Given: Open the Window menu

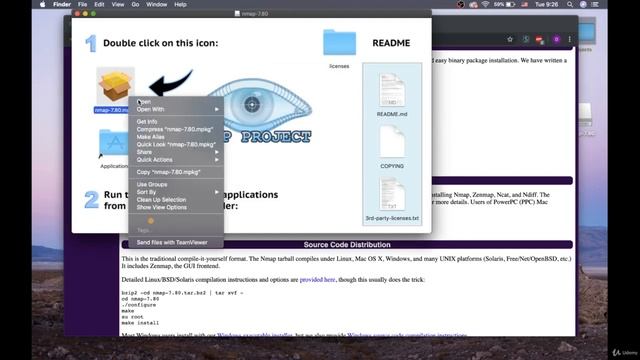Looking at the screenshot, I should click(x=156, y=4).
